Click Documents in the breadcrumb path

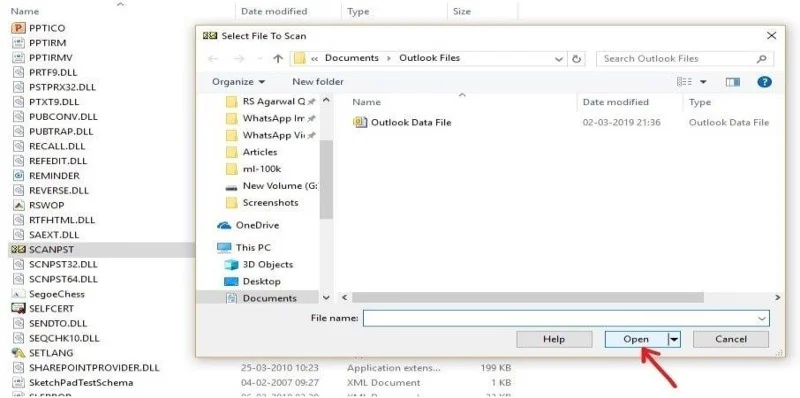[x=352, y=58]
